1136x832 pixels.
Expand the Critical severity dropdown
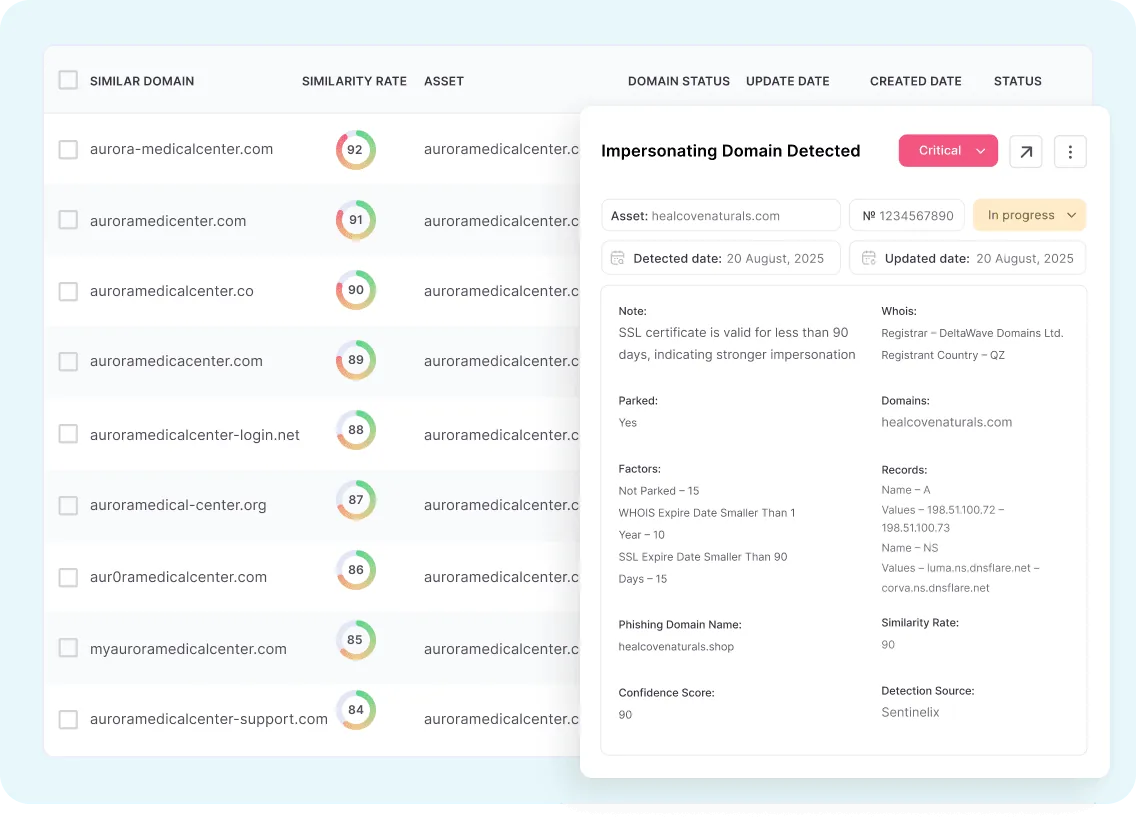pos(948,151)
